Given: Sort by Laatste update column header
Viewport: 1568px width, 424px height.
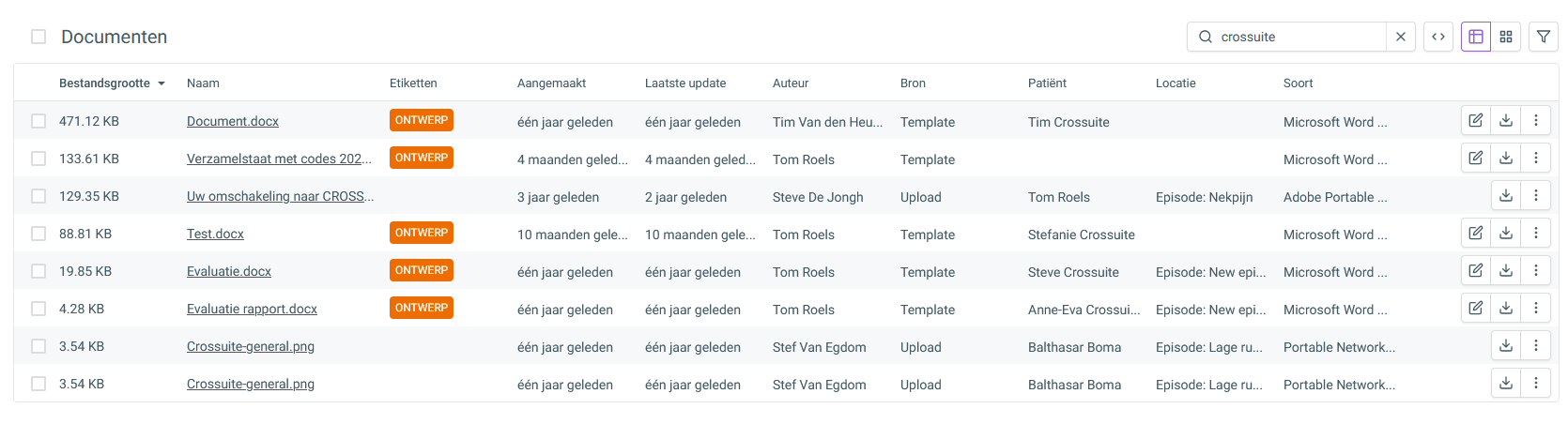Looking at the screenshot, I should (685, 83).
